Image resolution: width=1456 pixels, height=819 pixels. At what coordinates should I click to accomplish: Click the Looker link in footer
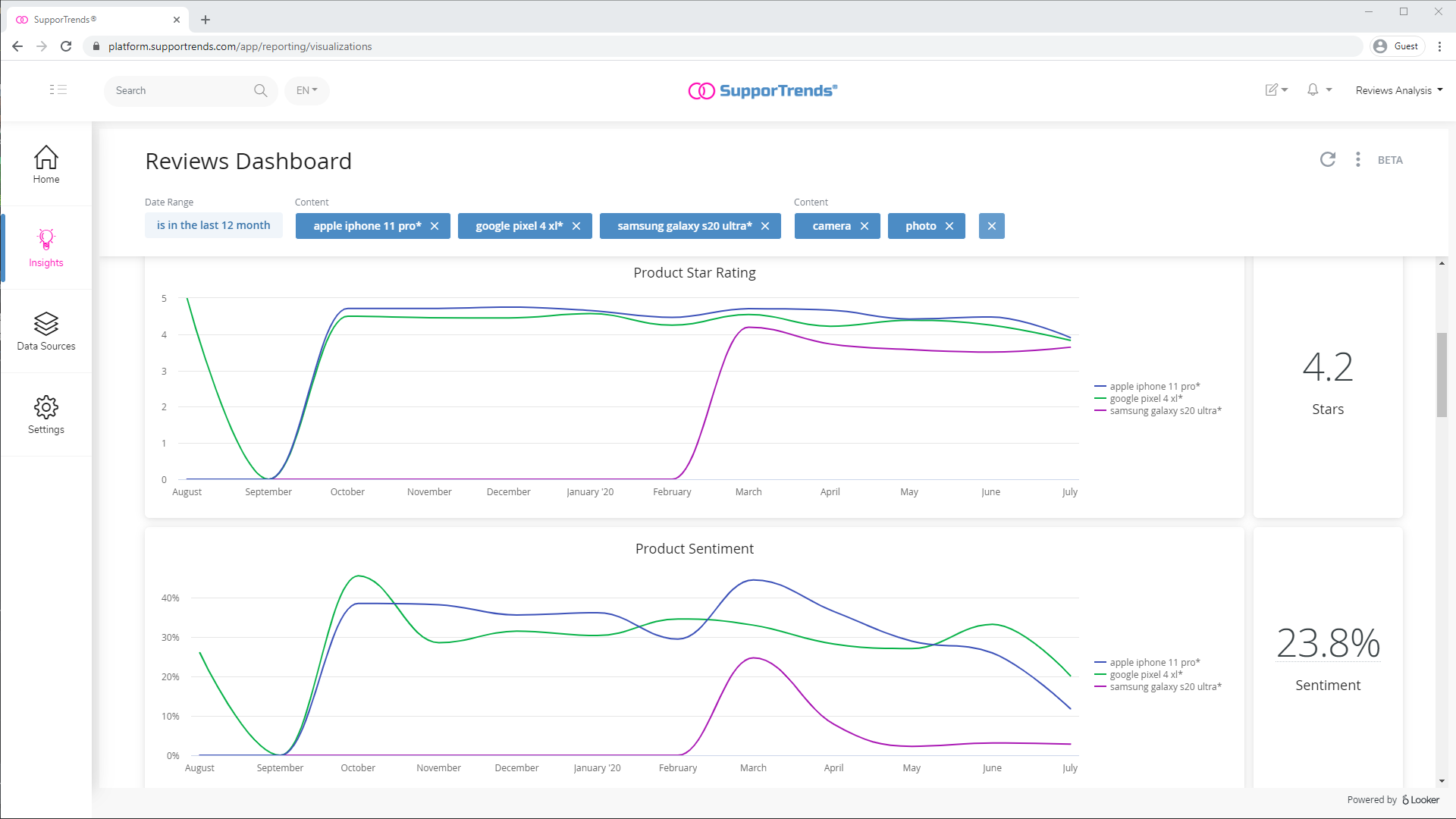1420,799
